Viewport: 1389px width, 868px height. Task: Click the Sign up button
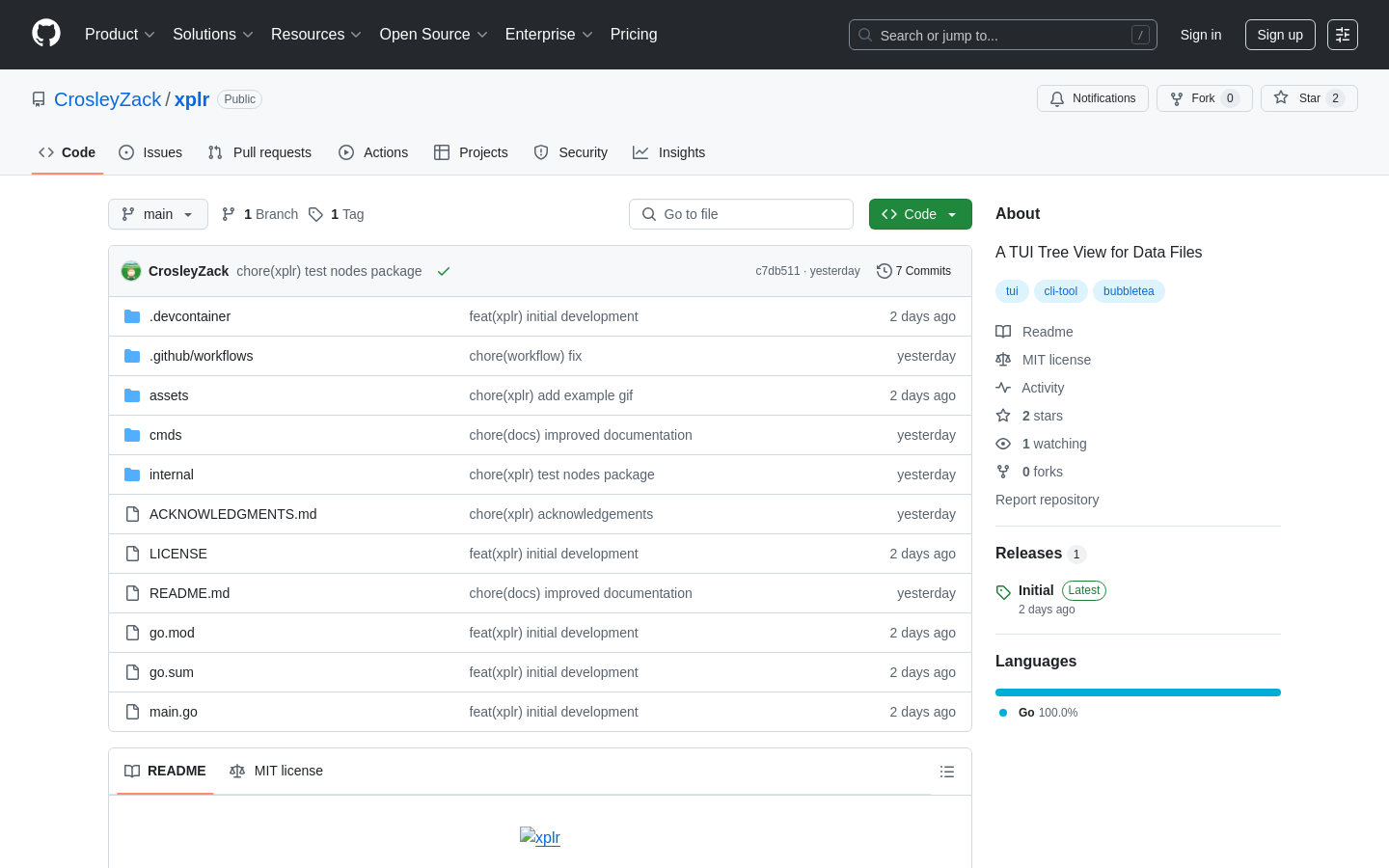pyautogui.click(x=1280, y=35)
